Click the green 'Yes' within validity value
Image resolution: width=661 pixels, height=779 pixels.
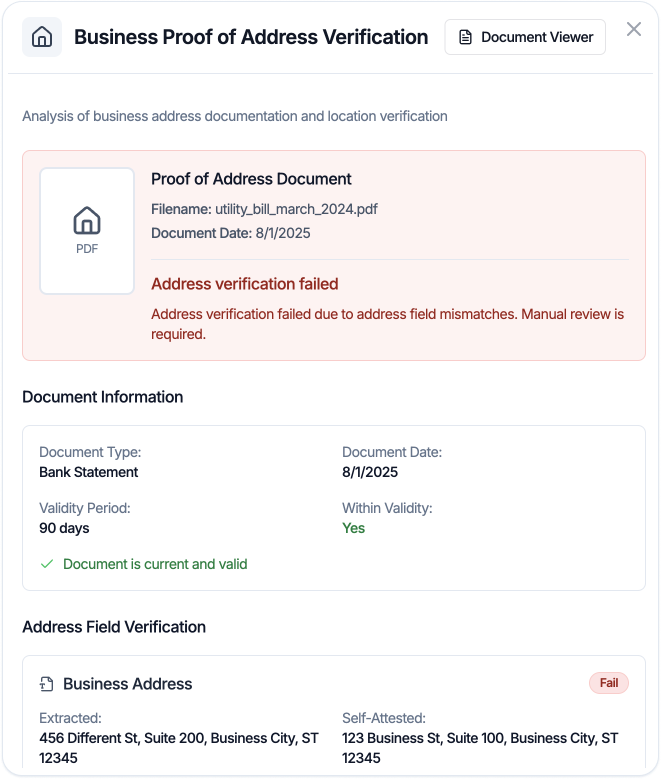[x=353, y=528]
